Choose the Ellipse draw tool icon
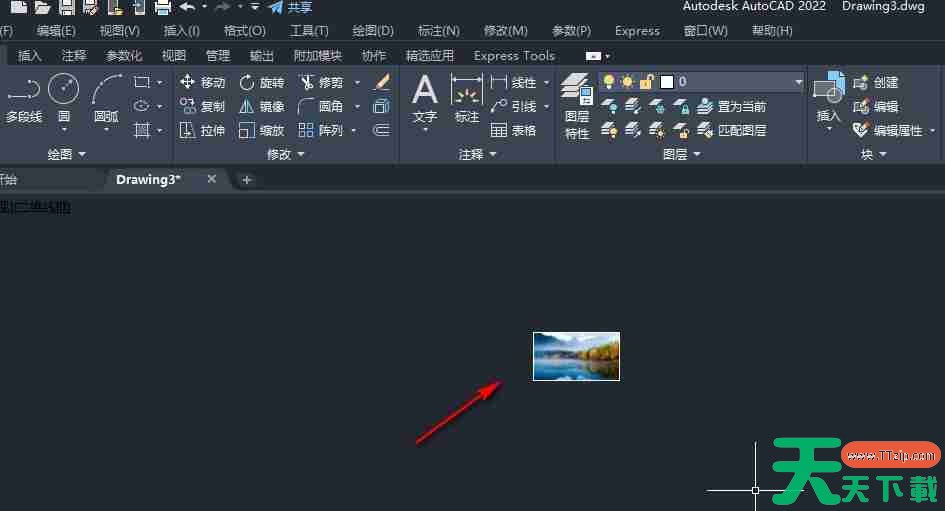 pos(142,105)
